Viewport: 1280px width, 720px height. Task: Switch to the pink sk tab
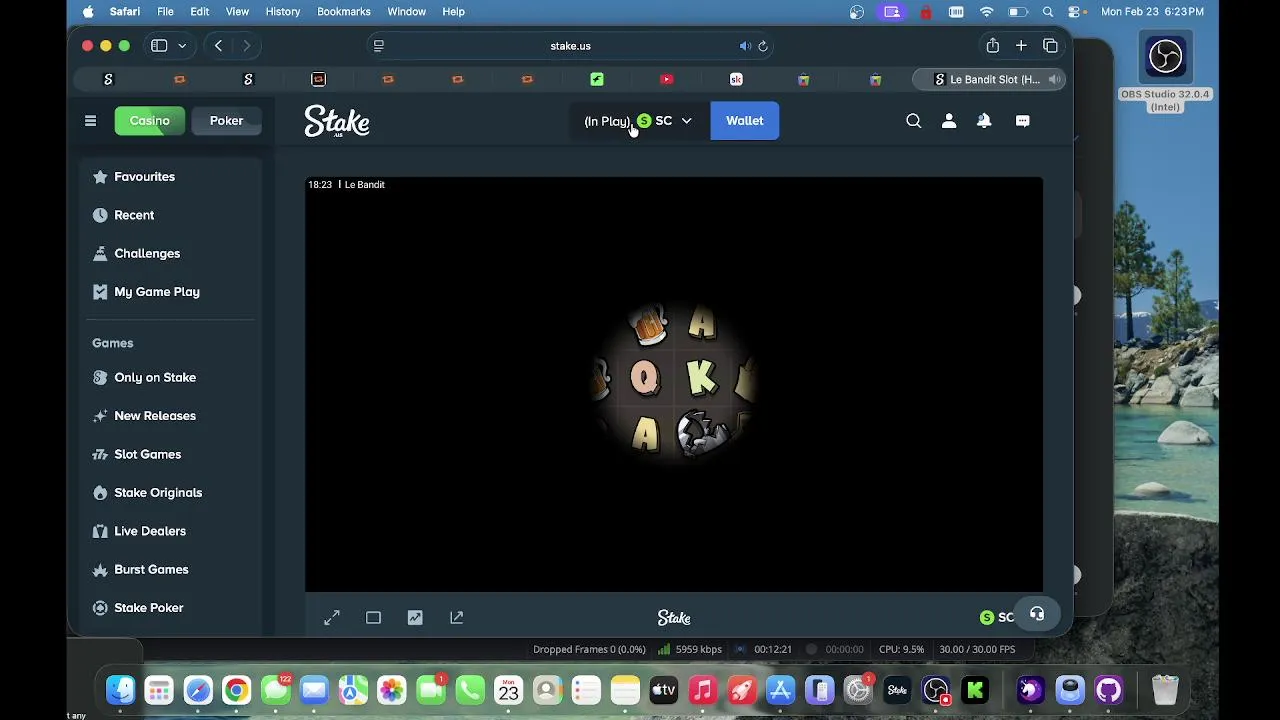[736, 80]
